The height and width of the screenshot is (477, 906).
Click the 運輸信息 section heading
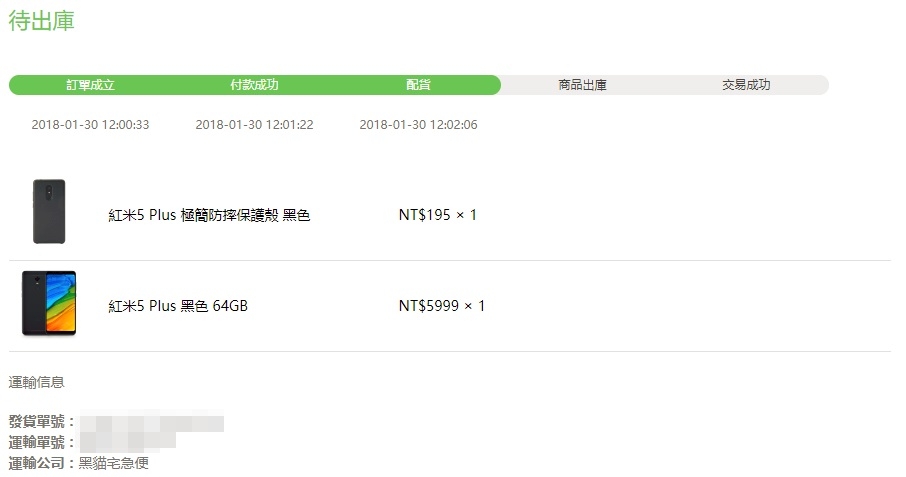[x=36, y=382]
